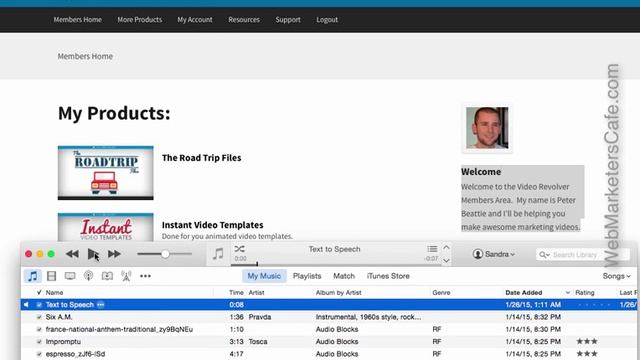Screen dimensions: 640x360
Task: Click the Road Trip product thumbnail
Action: coord(106,173)
